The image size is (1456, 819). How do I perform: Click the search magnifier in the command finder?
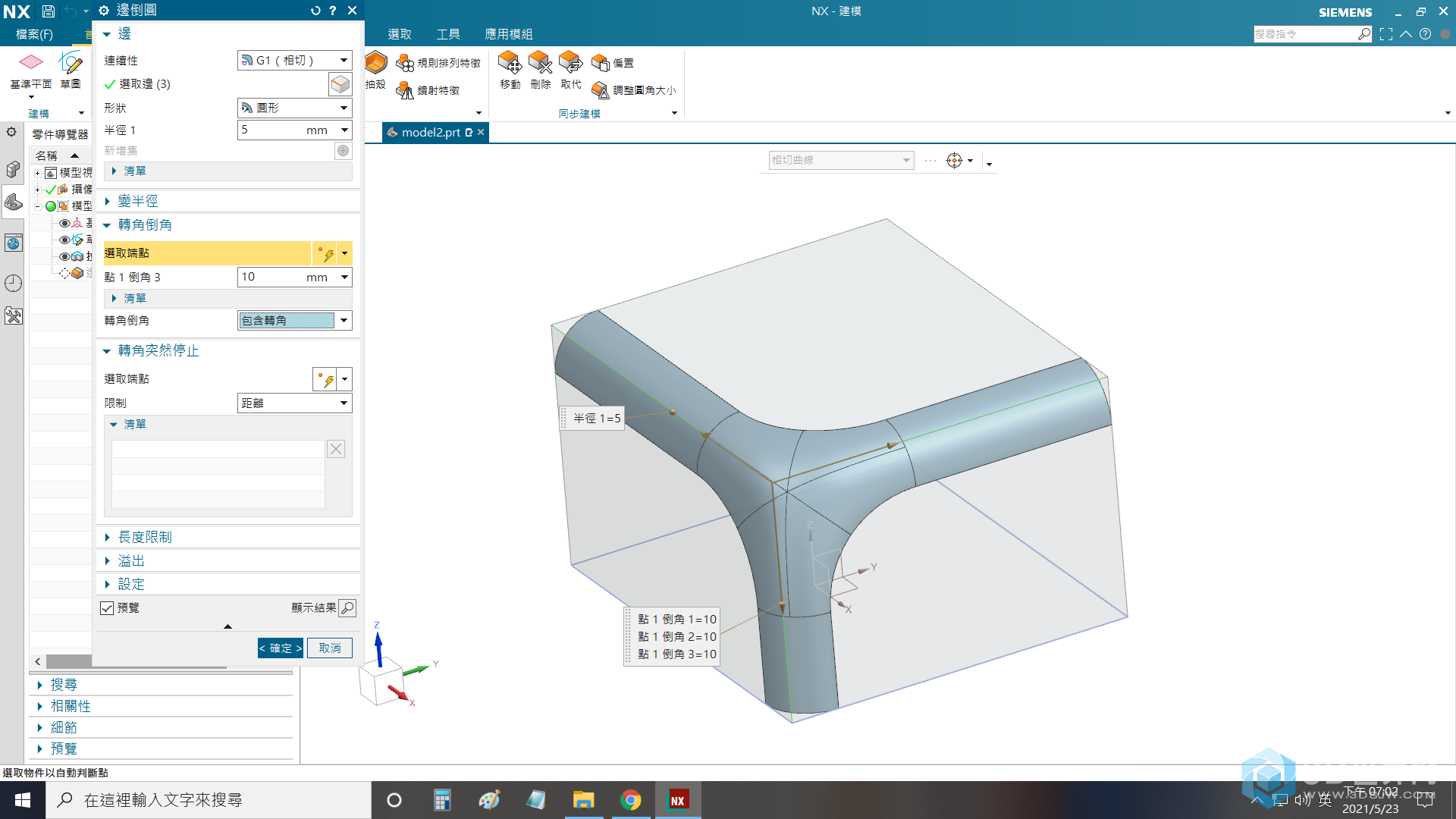click(1363, 34)
